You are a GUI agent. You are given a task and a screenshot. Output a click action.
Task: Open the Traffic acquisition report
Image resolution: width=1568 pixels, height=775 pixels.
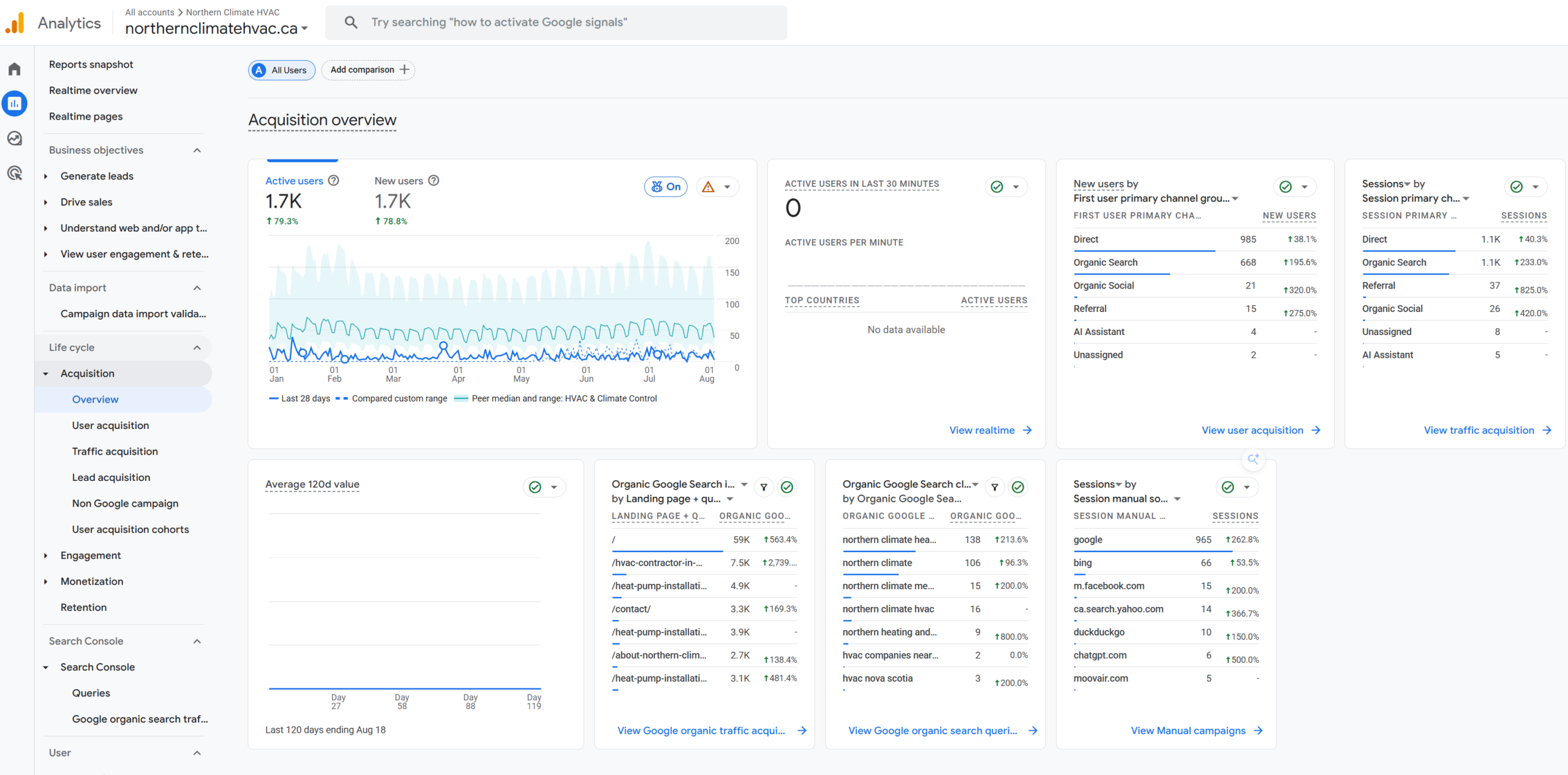(115, 452)
